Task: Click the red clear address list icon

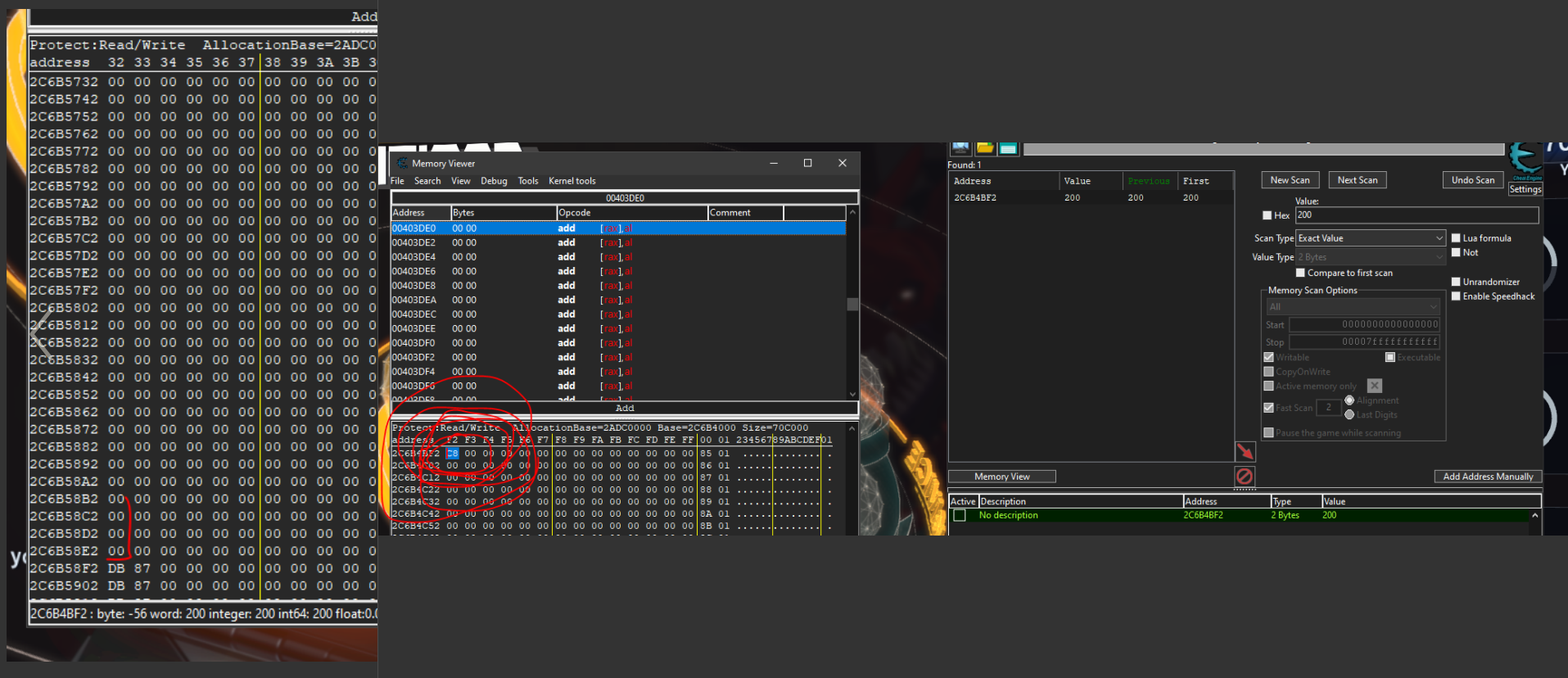Action: pos(1245,477)
